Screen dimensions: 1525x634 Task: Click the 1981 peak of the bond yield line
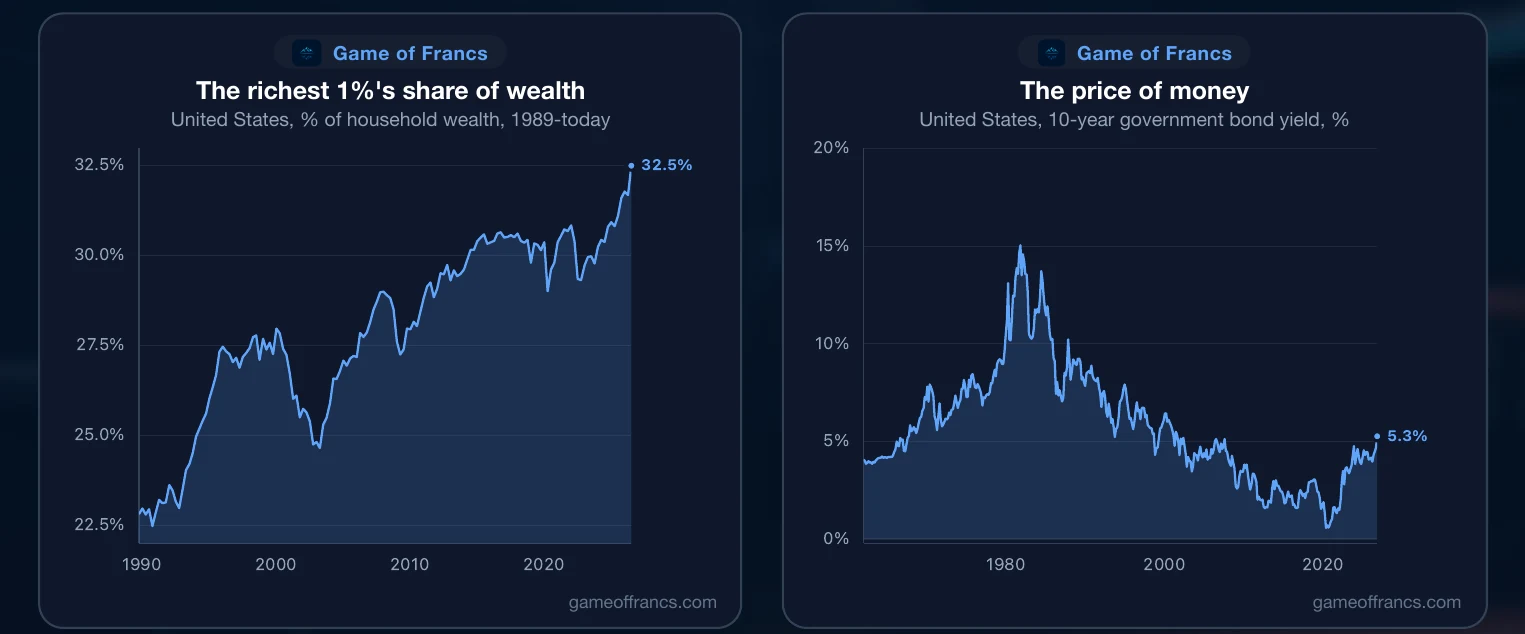coord(1020,246)
